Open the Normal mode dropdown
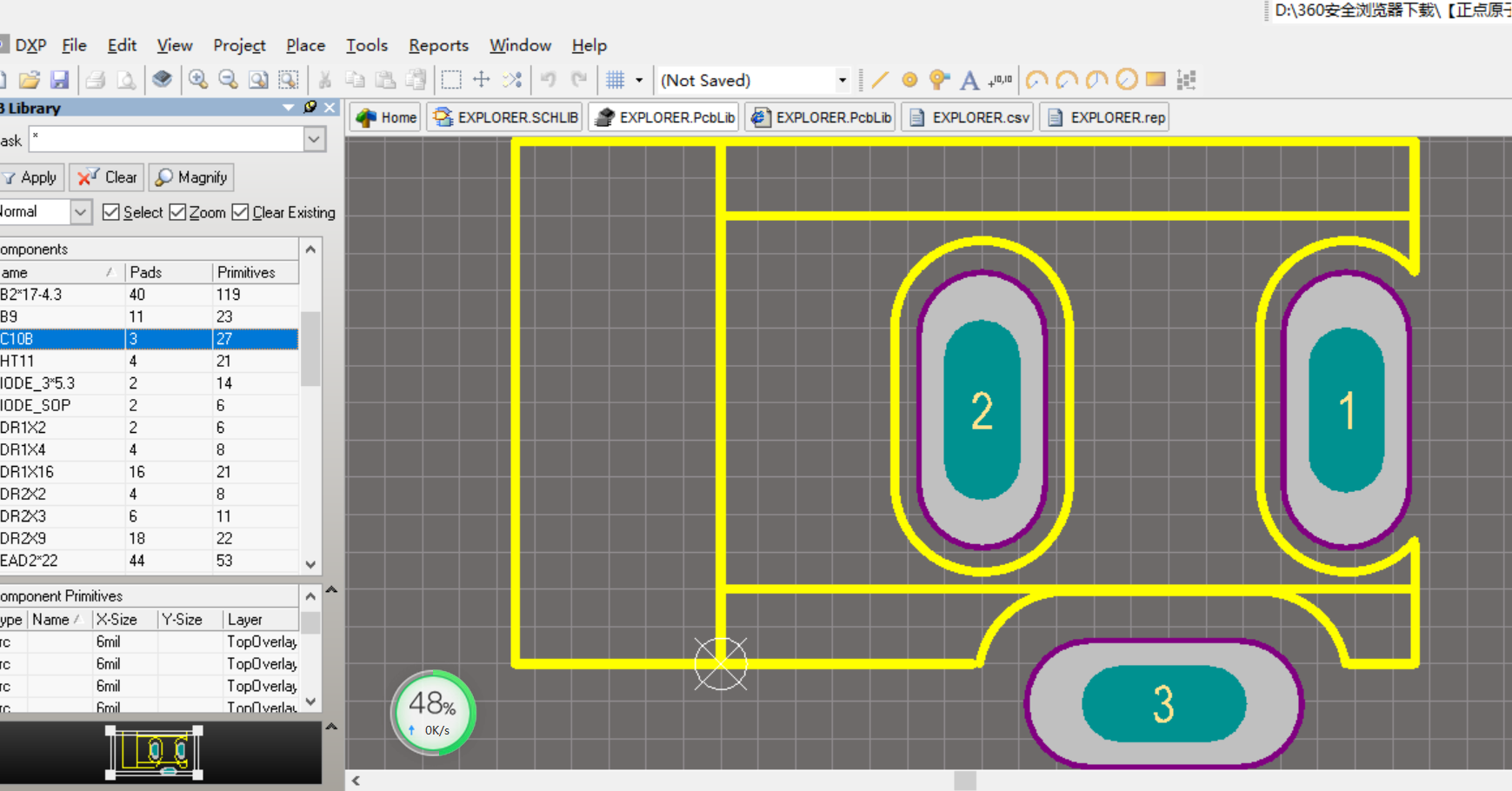This screenshot has width=1512, height=791. pos(80,212)
